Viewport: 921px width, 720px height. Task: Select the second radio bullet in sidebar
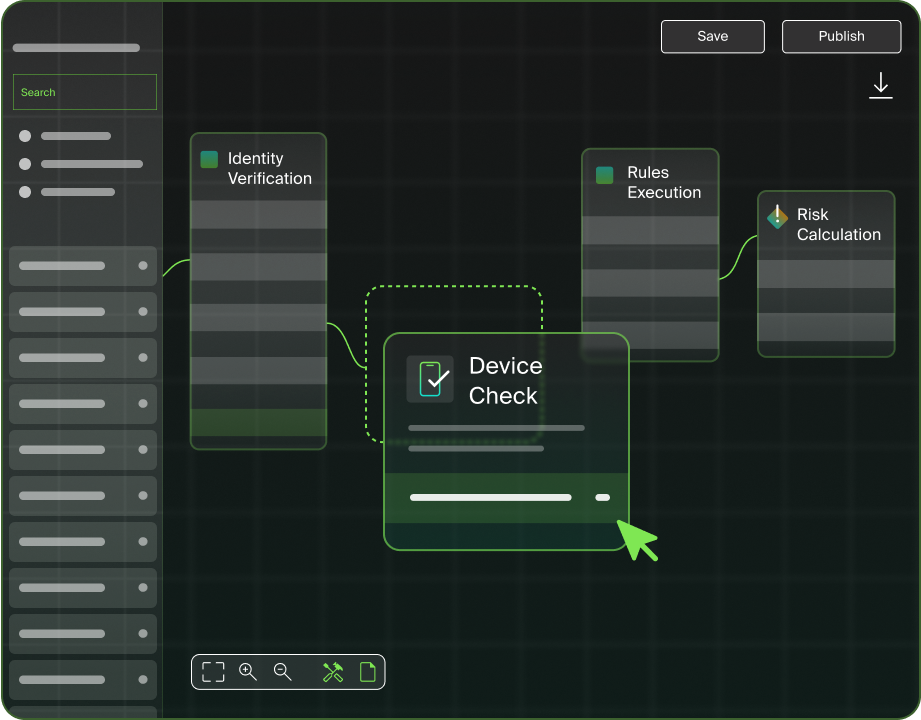pyautogui.click(x=25, y=164)
